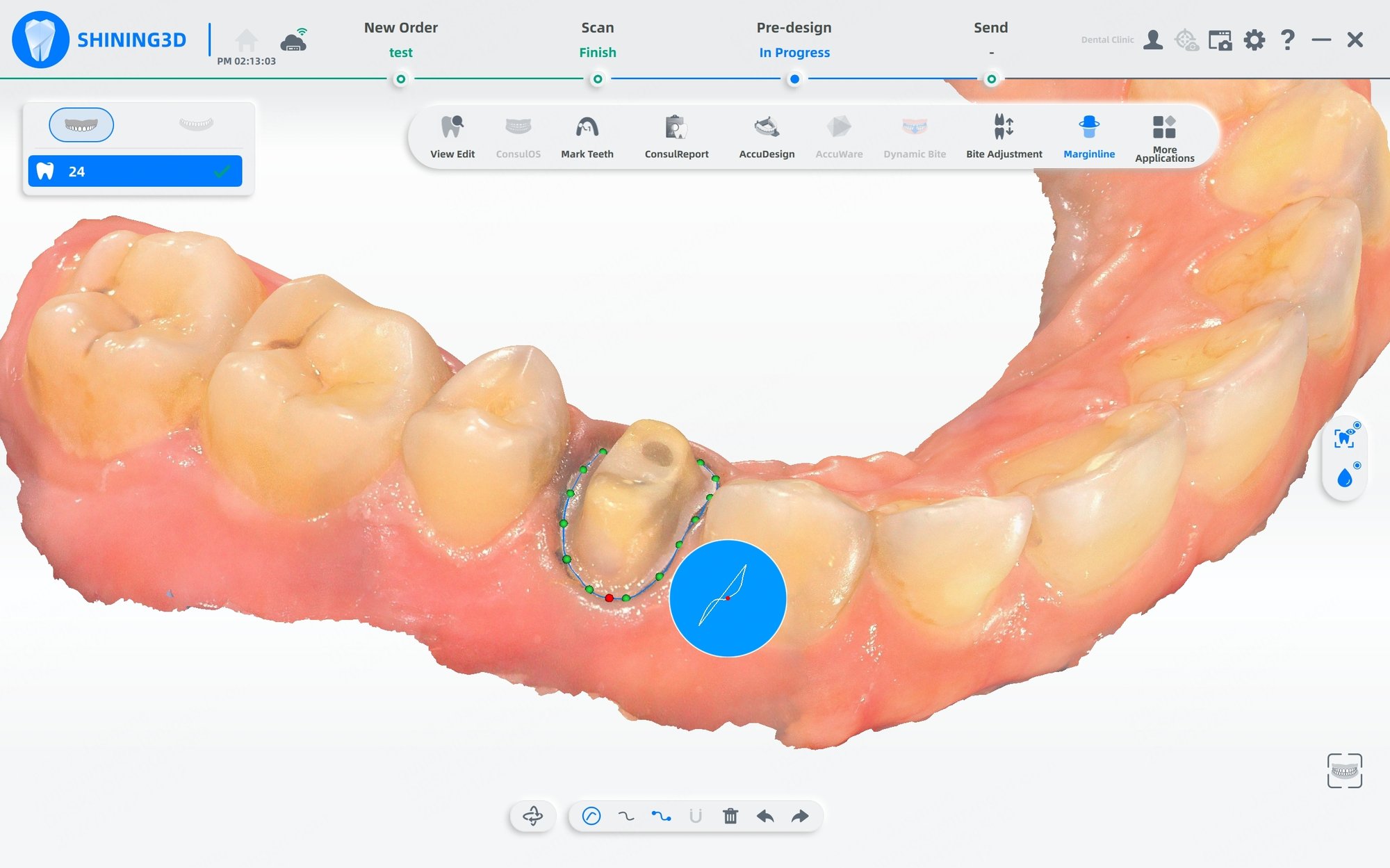The image size is (1390, 868).
Task: Select tooth 24 in the list
Action: pyautogui.click(x=134, y=170)
